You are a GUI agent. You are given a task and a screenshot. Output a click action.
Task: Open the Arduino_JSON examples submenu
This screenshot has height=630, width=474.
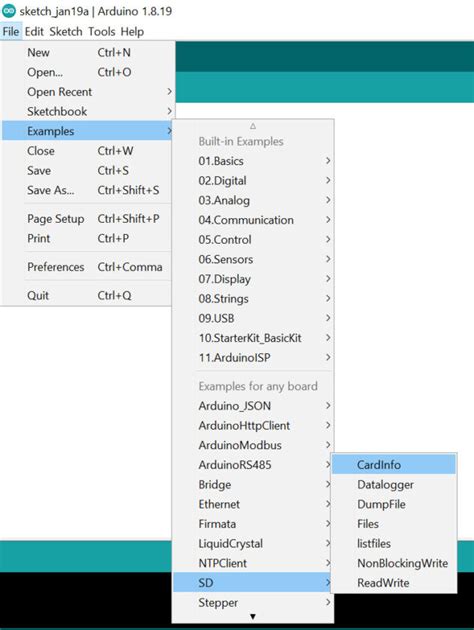click(253, 406)
